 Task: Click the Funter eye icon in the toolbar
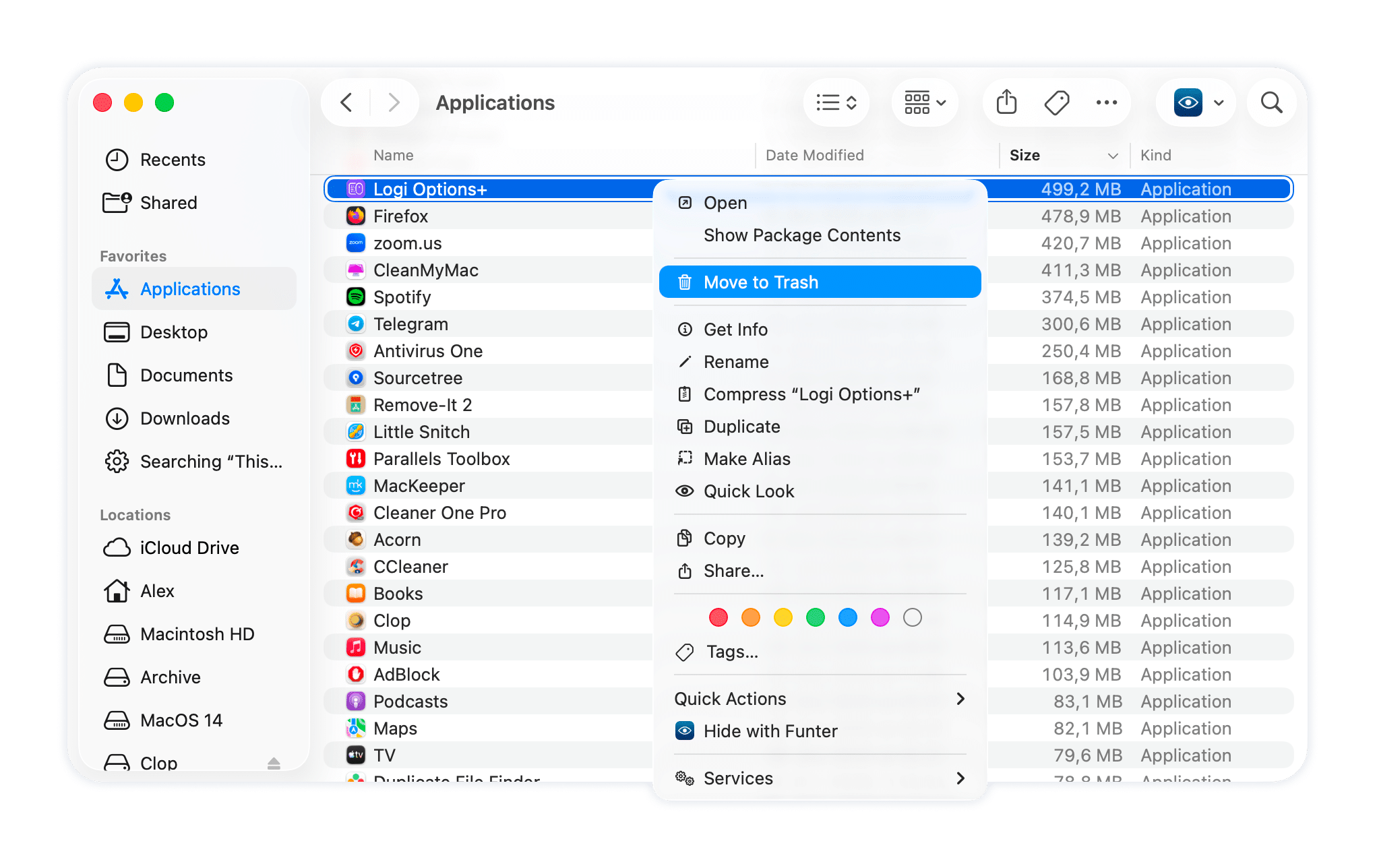(1188, 102)
